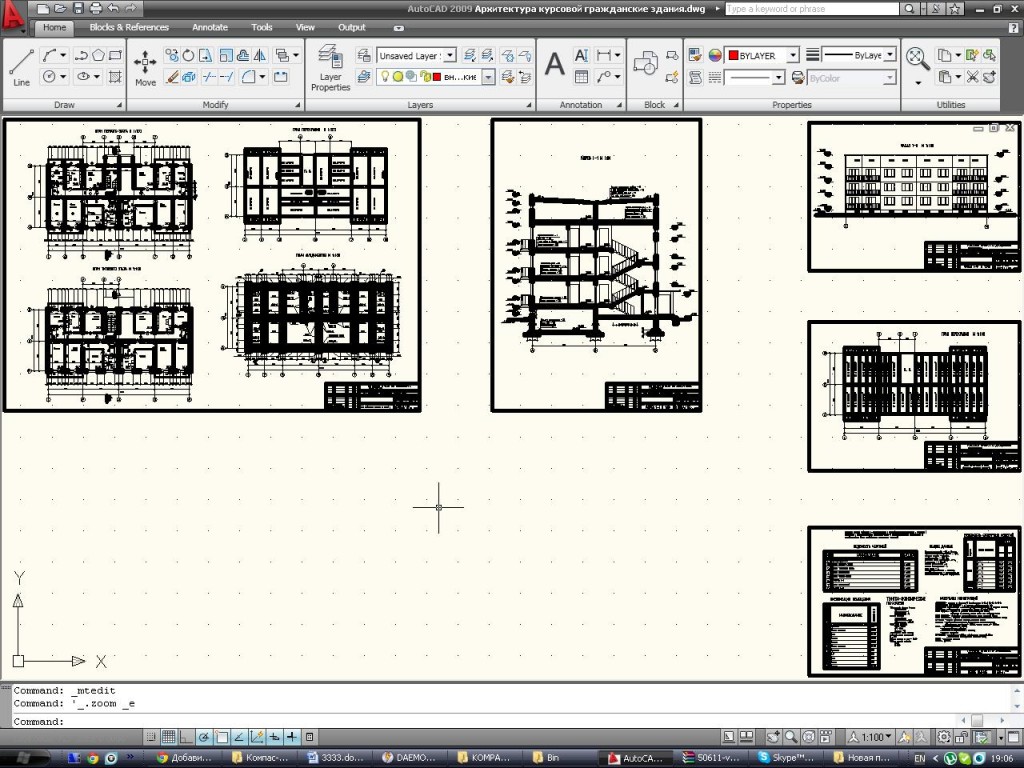Toggle Grid display in status bar
This screenshot has height=768, width=1024.
tap(168, 737)
